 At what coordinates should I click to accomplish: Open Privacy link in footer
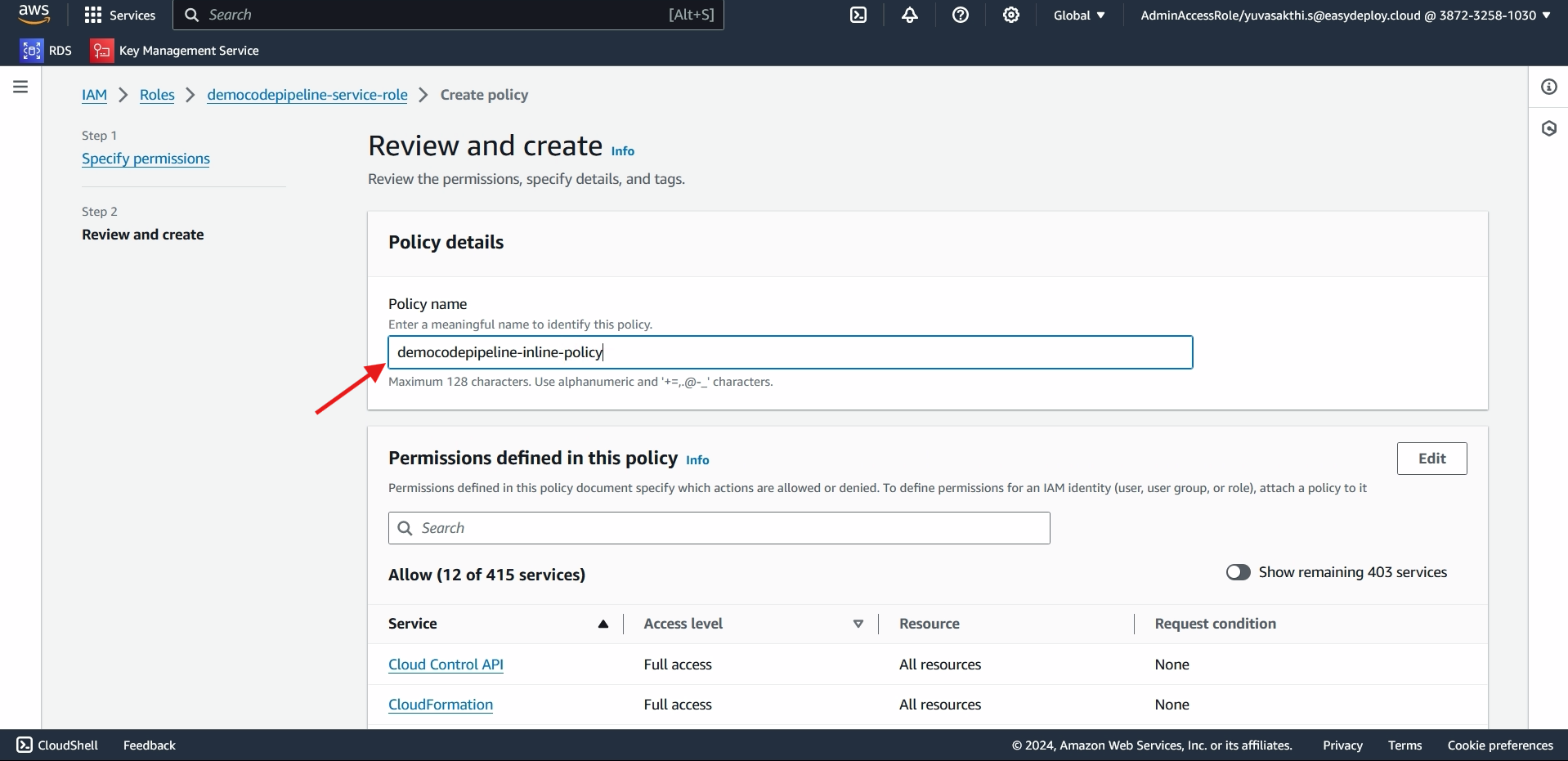(x=1342, y=745)
